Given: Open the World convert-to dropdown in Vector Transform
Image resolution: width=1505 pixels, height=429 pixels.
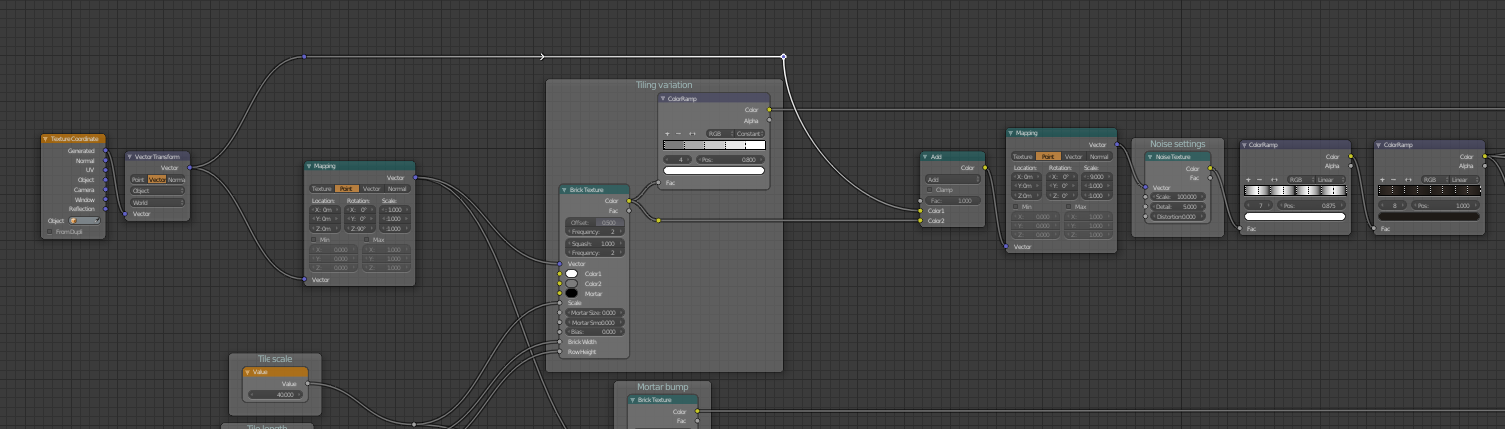Looking at the screenshot, I should click(158, 202).
